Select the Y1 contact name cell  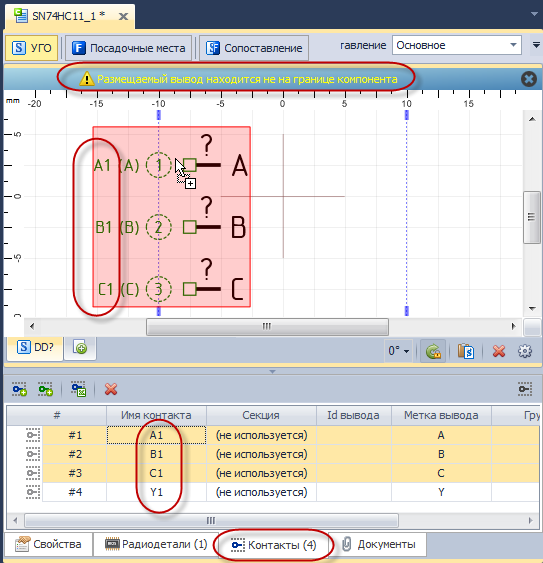coord(156,492)
